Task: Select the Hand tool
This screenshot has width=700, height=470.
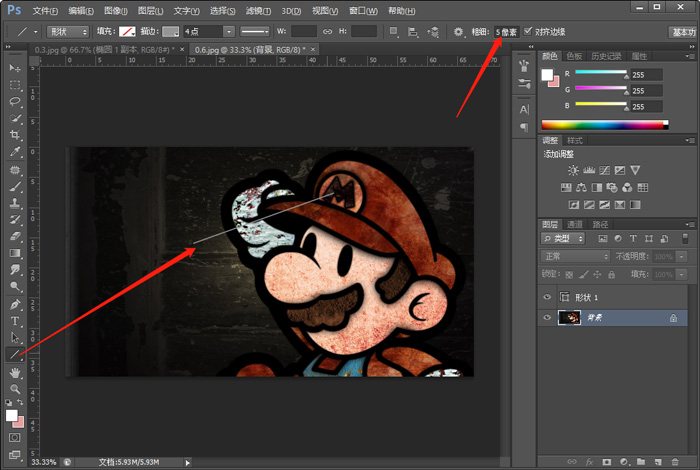Action: point(15,372)
